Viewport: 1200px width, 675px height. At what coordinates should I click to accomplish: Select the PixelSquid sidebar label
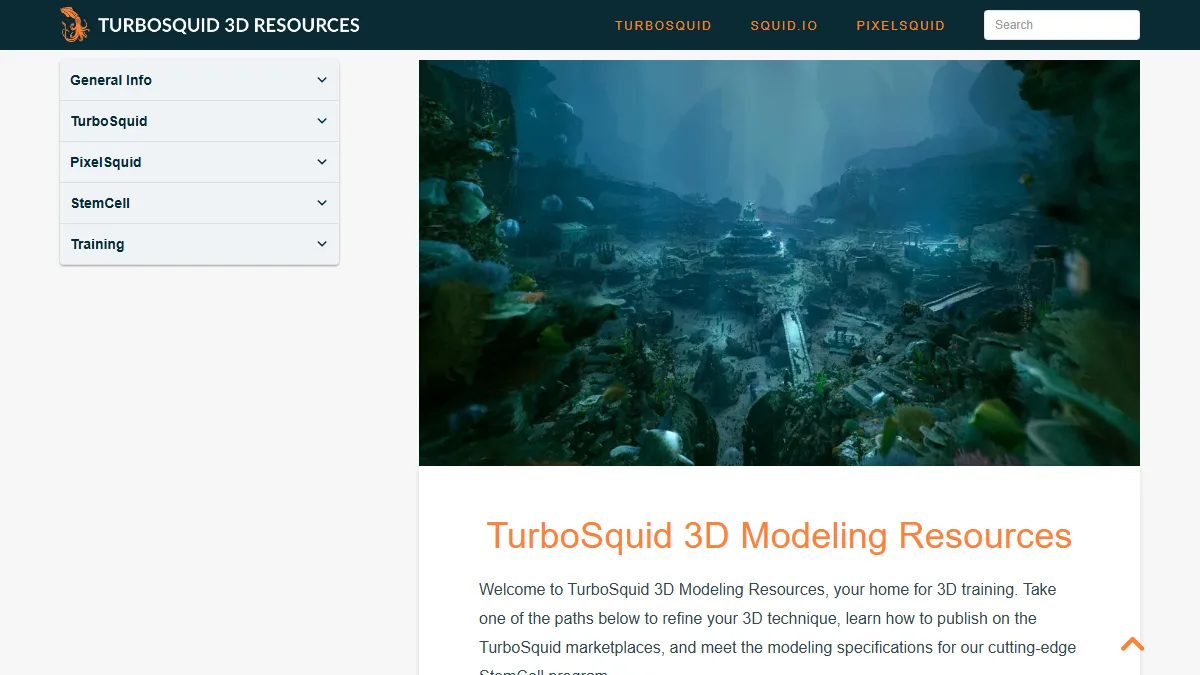tap(106, 162)
